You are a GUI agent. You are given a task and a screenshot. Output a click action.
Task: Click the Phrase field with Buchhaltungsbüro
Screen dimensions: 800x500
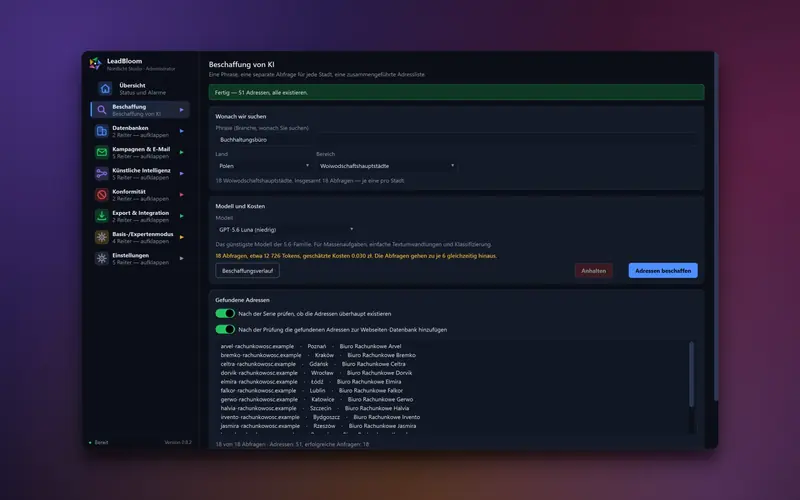pyautogui.click(x=457, y=139)
